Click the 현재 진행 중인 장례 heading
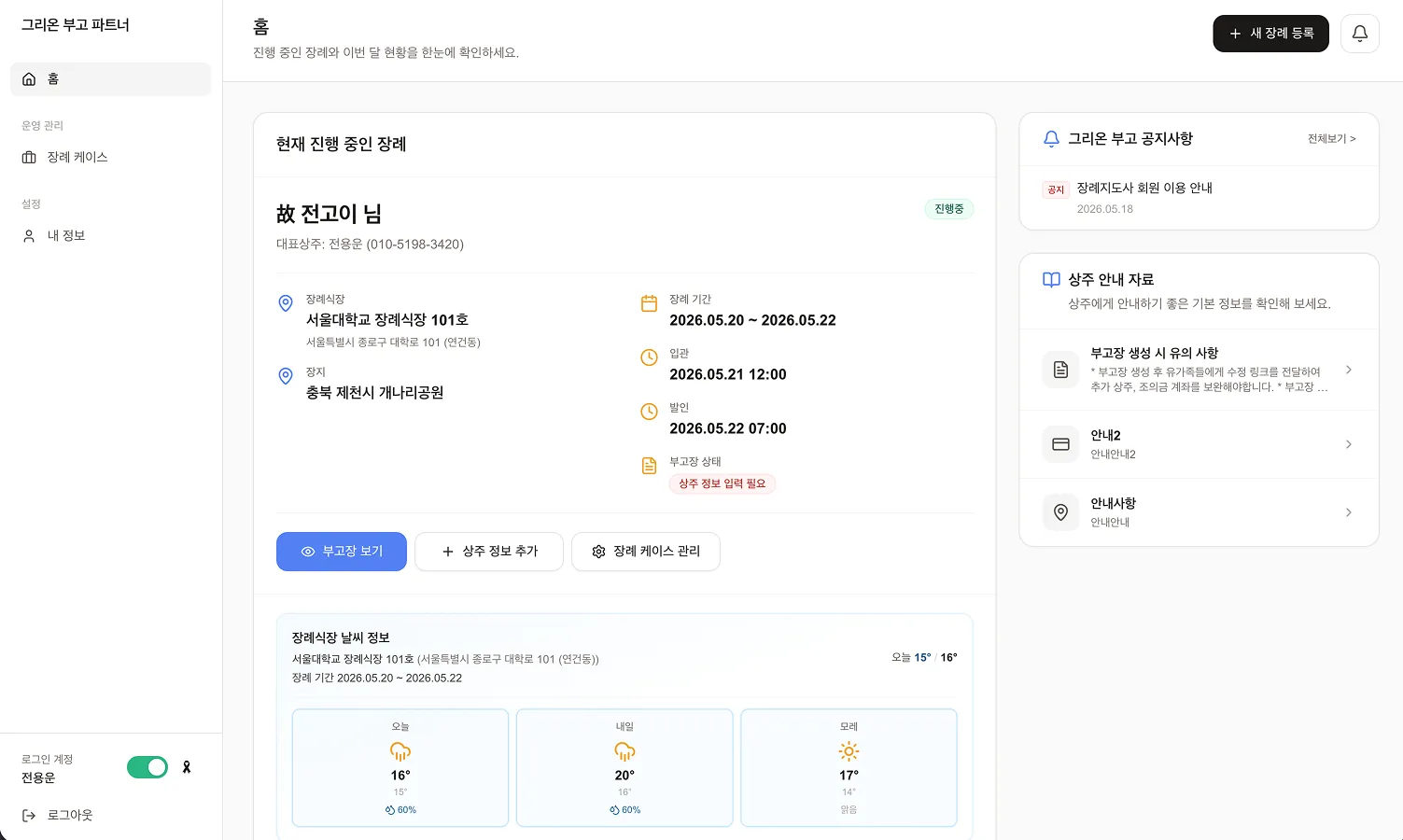Viewport: 1403px width, 840px height. click(342, 144)
